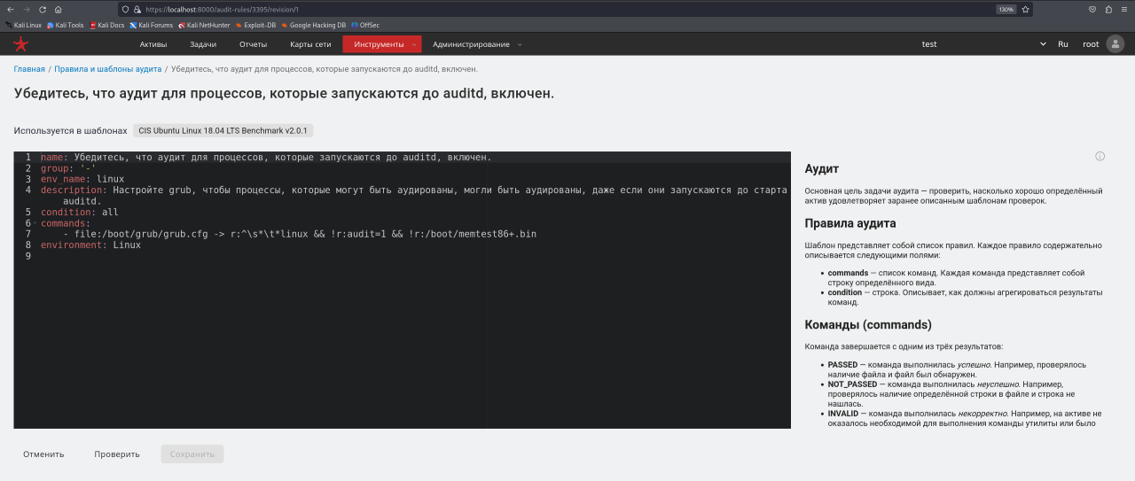Click the Отменить button
This screenshot has height=481, width=1135.
click(x=43, y=454)
